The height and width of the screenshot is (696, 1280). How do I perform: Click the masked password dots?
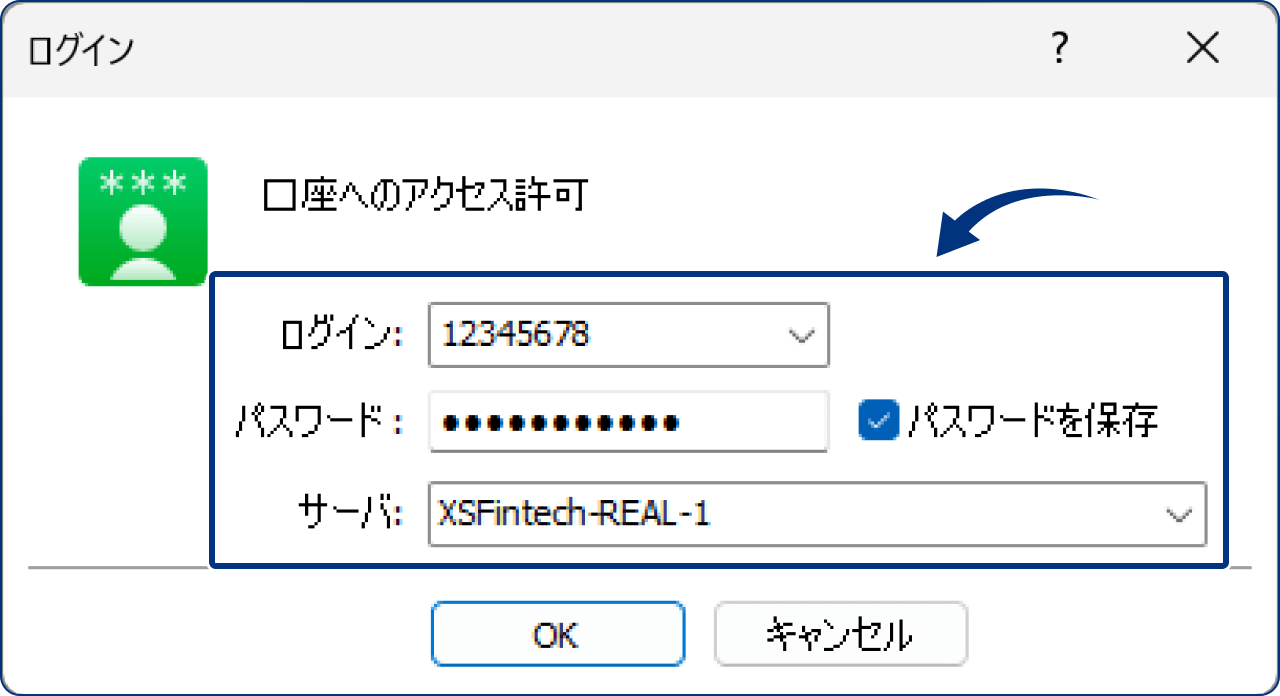click(560, 421)
